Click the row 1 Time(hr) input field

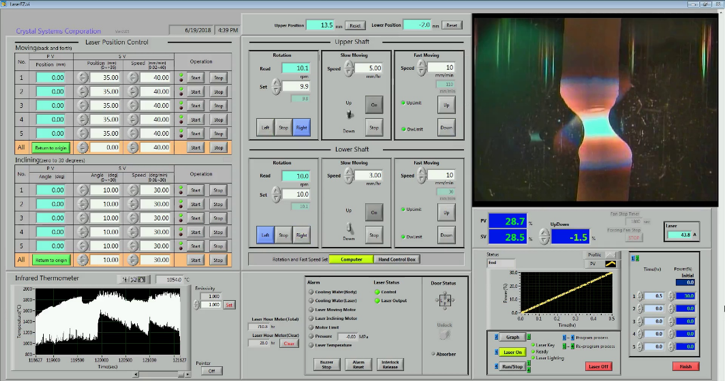(x=655, y=296)
